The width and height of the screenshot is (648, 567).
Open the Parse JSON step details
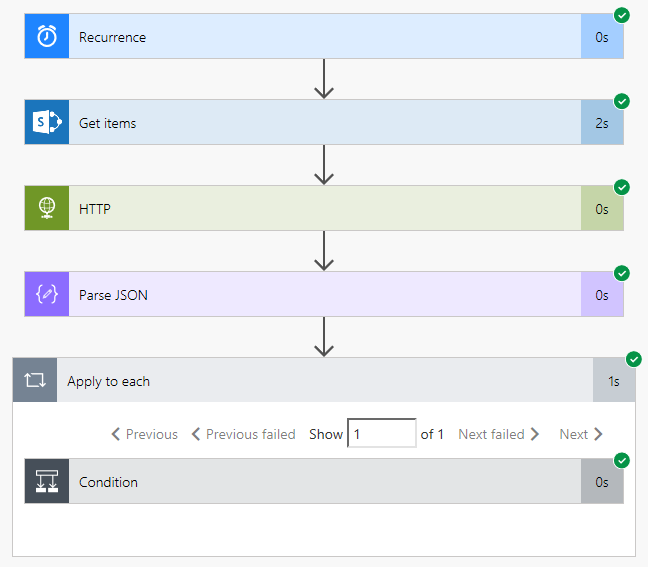320,295
